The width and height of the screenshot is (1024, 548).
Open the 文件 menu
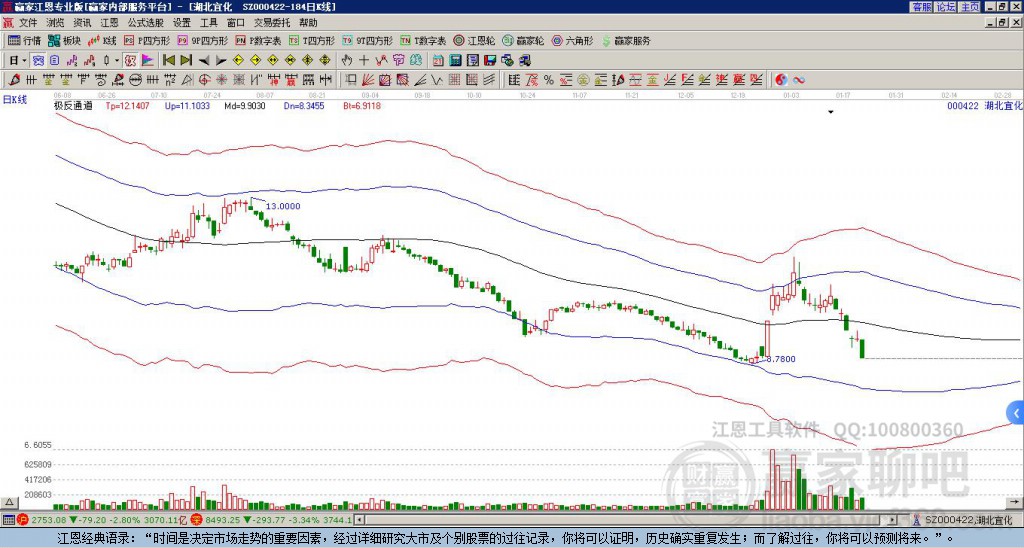tap(28, 23)
